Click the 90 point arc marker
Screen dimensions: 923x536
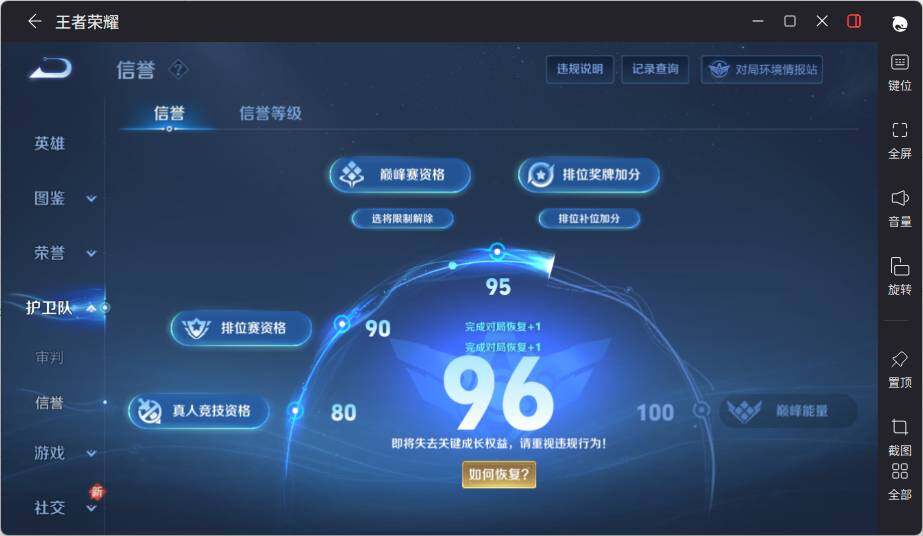coord(342,324)
